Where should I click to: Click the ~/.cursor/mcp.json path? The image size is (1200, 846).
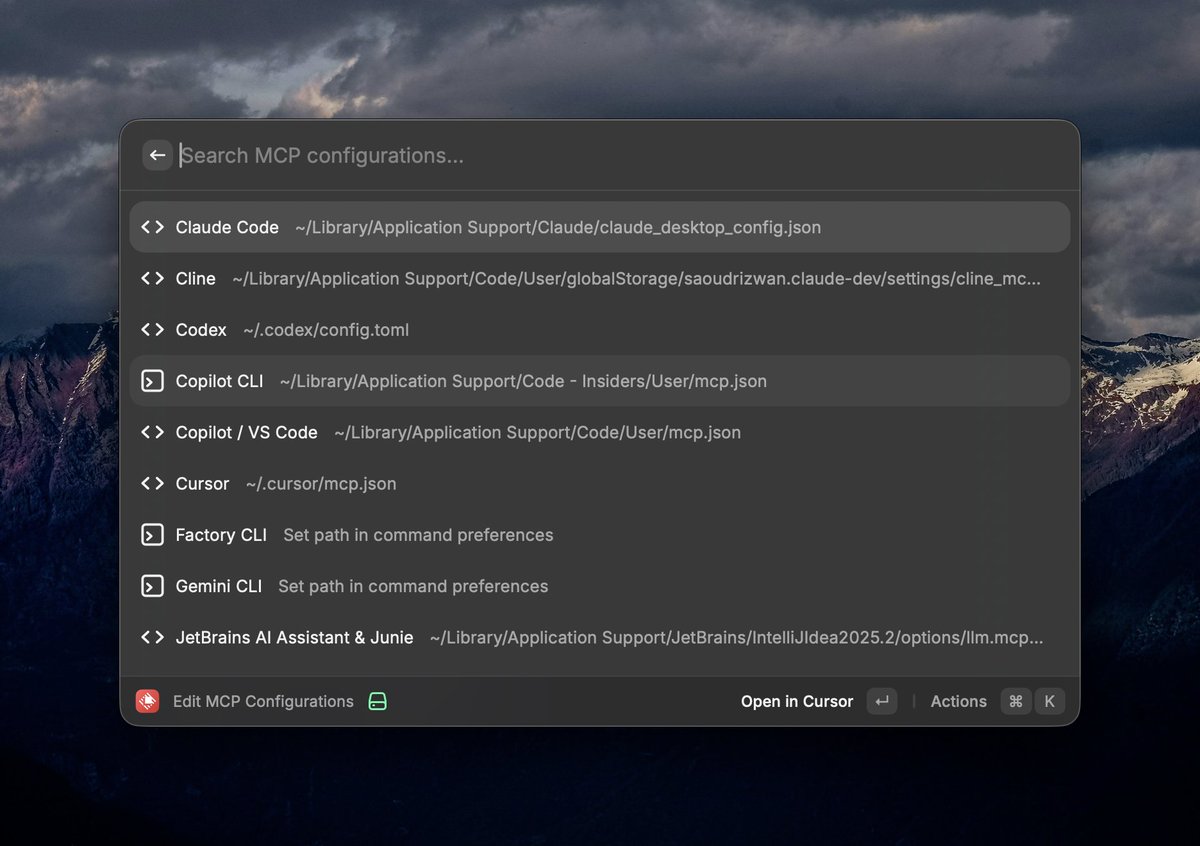tap(321, 484)
